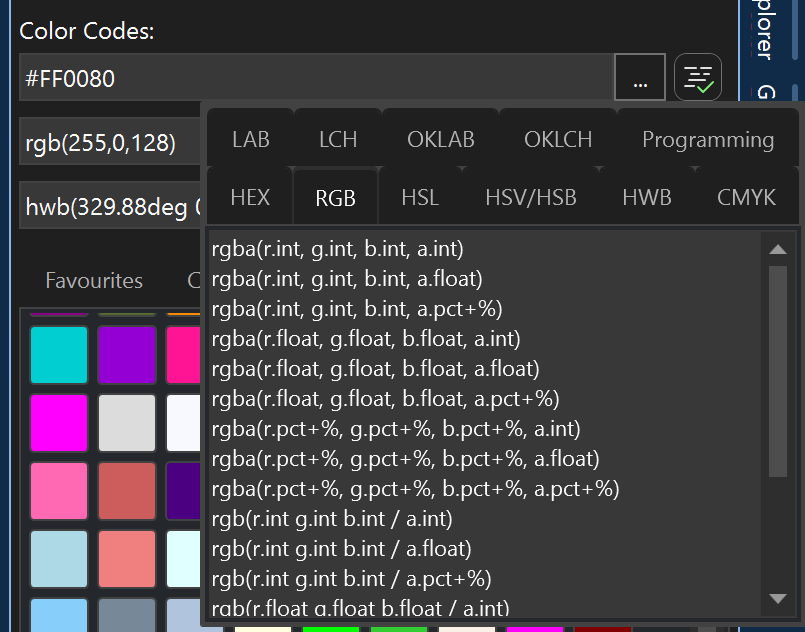Click the ellipsis (...) picker button
Image resolution: width=805 pixels, height=632 pixels.
[x=640, y=77]
